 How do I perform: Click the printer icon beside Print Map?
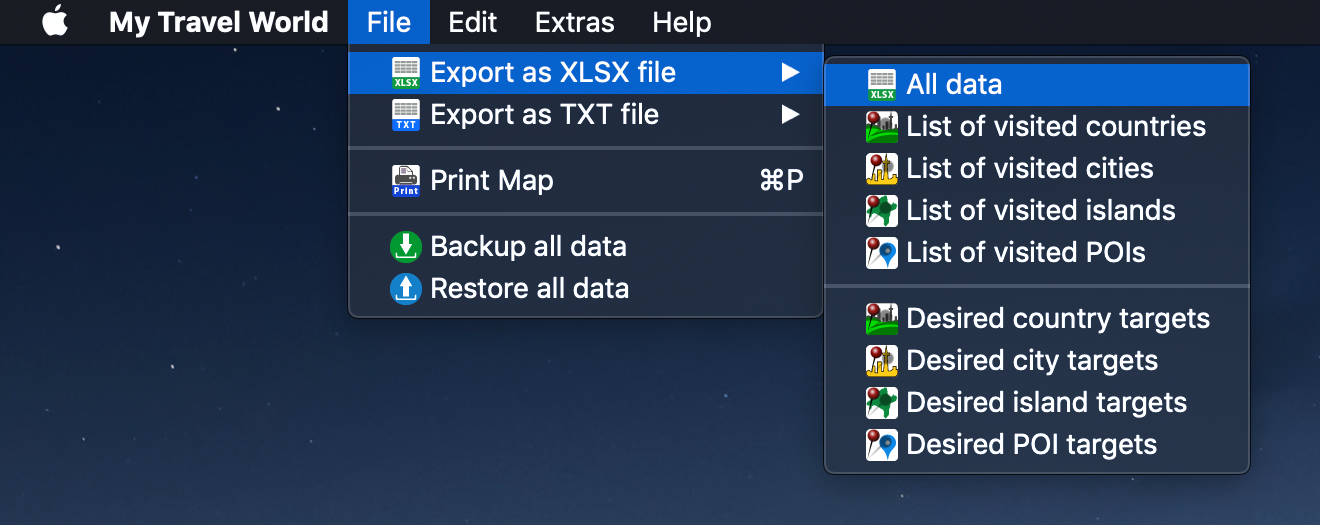coord(406,181)
